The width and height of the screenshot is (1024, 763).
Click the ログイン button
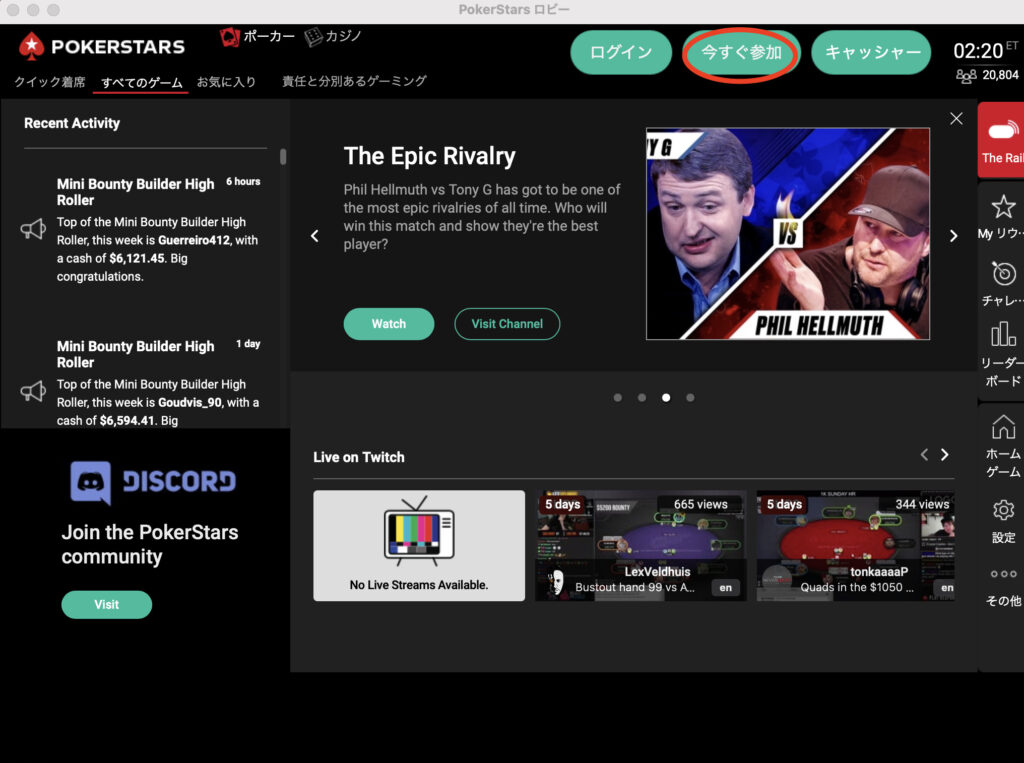[x=620, y=52]
